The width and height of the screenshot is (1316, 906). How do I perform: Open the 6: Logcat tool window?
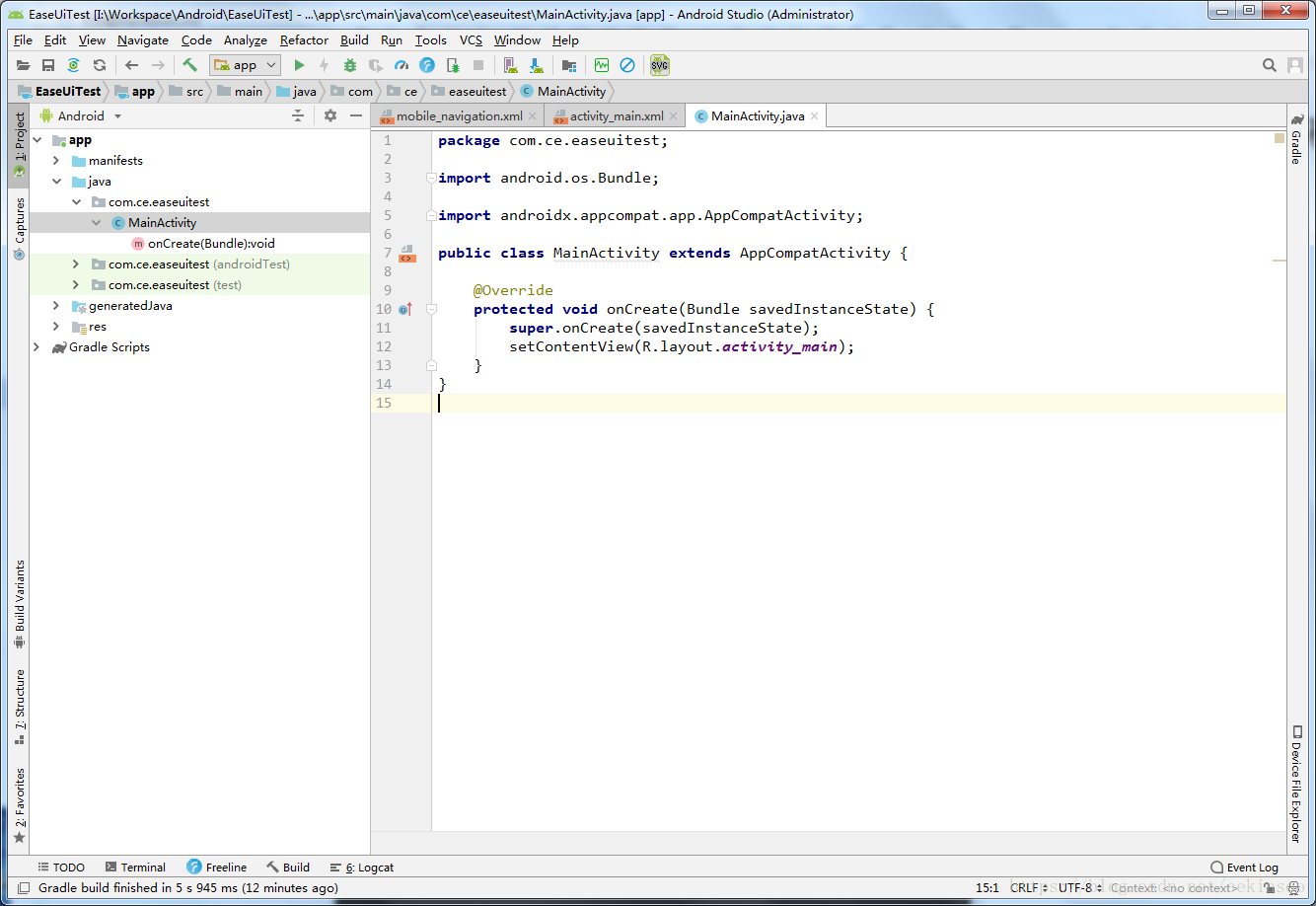click(x=361, y=868)
